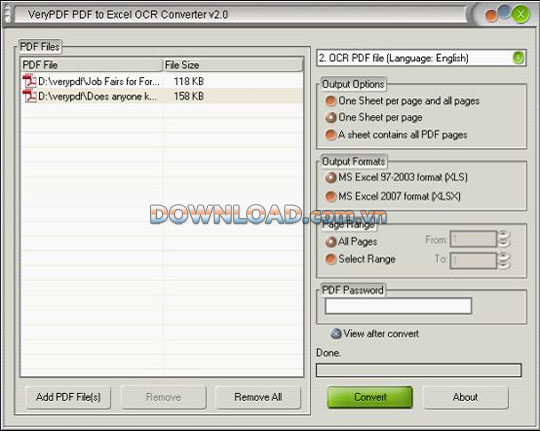Screen dimensions: 540x431
Task: Click the To page spinner arrows
Action: (x=504, y=261)
